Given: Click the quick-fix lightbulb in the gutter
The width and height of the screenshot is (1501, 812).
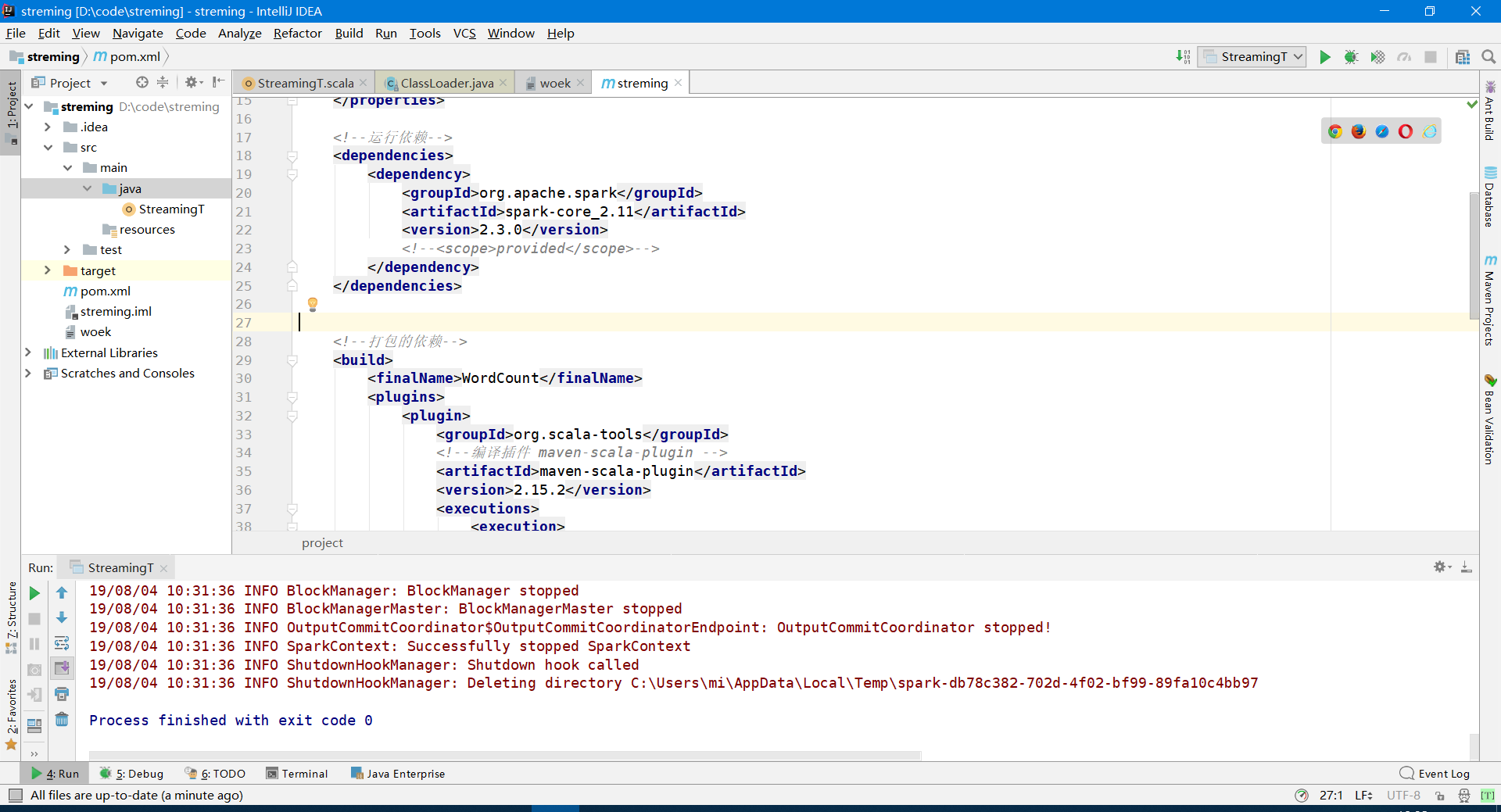Looking at the screenshot, I should pos(313,304).
